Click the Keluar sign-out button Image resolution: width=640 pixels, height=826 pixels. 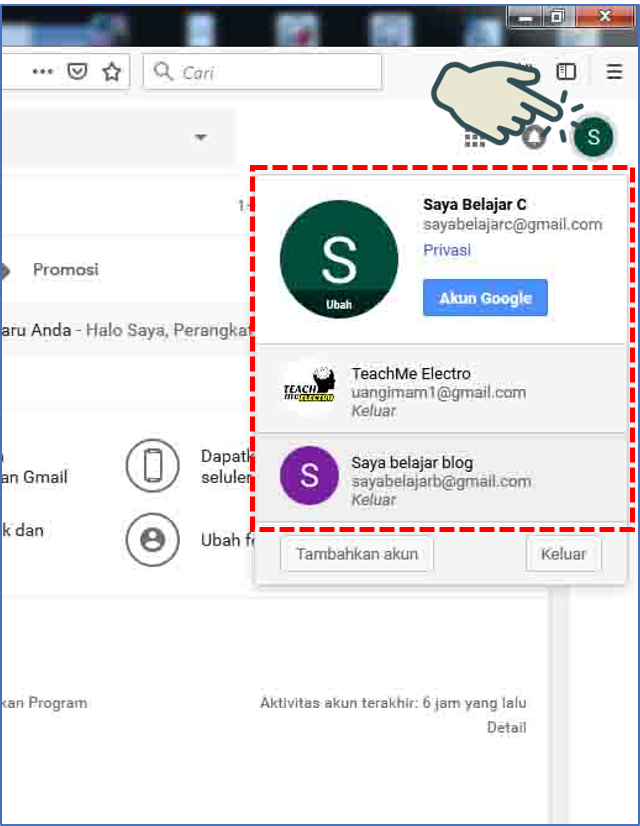[x=564, y=554]
